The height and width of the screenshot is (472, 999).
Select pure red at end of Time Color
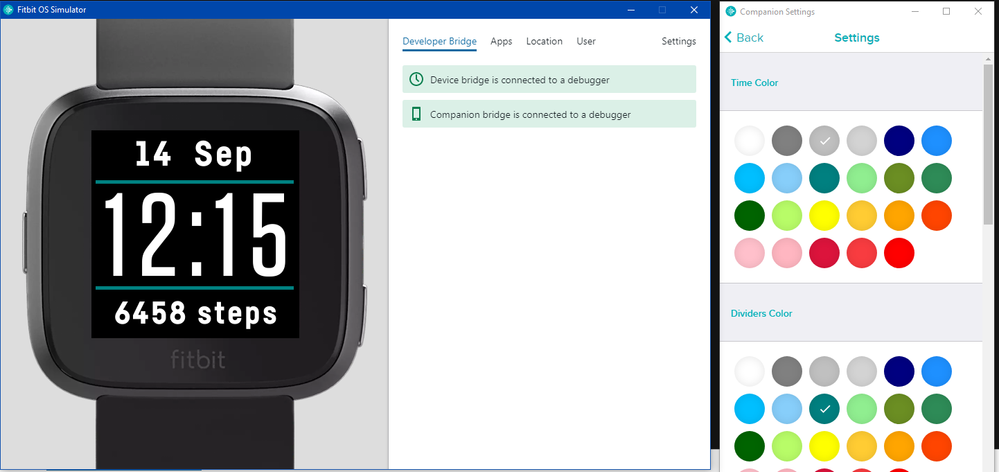tap(899, 254)
